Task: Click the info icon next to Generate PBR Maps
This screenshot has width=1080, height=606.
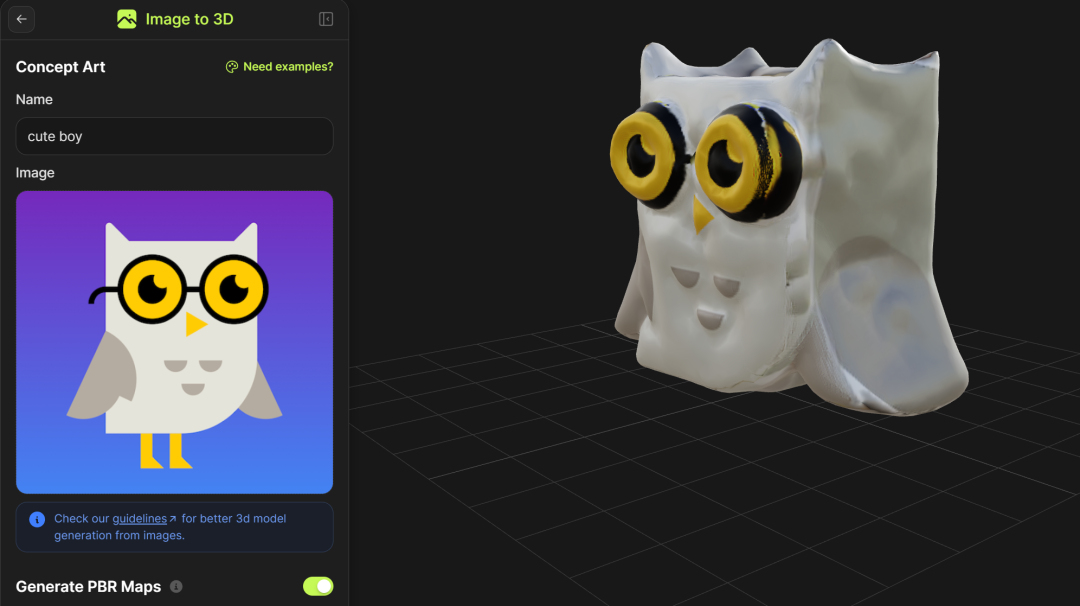Action: 176,586
